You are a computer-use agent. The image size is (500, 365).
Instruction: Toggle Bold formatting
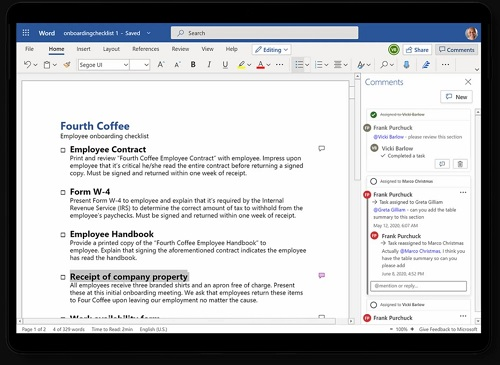coord(193,65)
